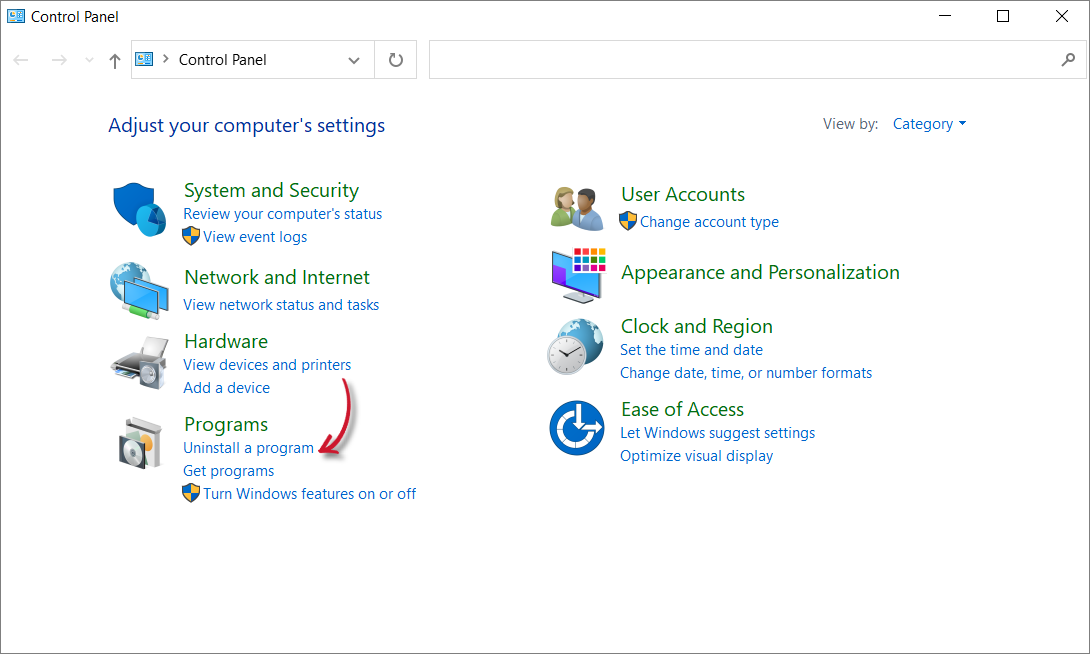Click the search magnifier icon
The height and width of the screenshot is (654, 1090).
click(x=1068, y=60)
